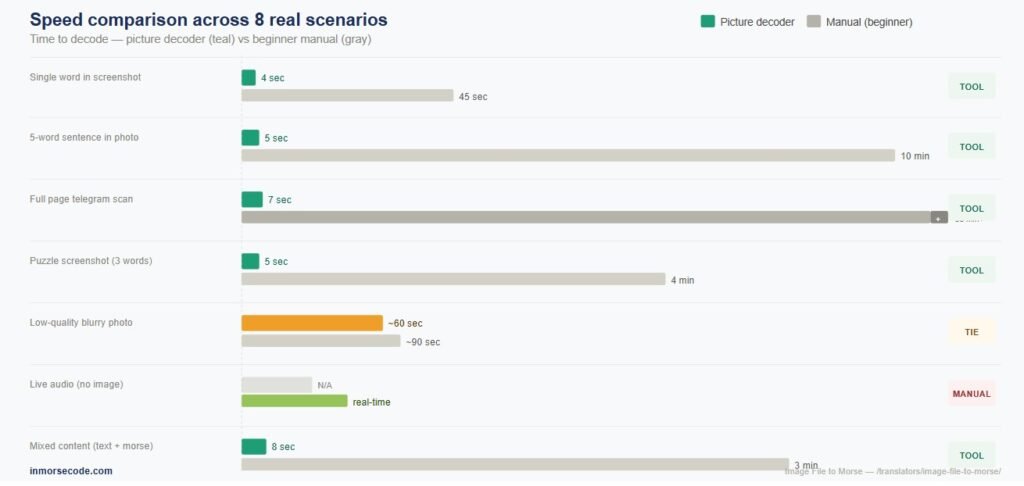Select the TIE badge for blurry photo
The height and width of the screenshot is (486, 1024).
(x=971, y=331)
